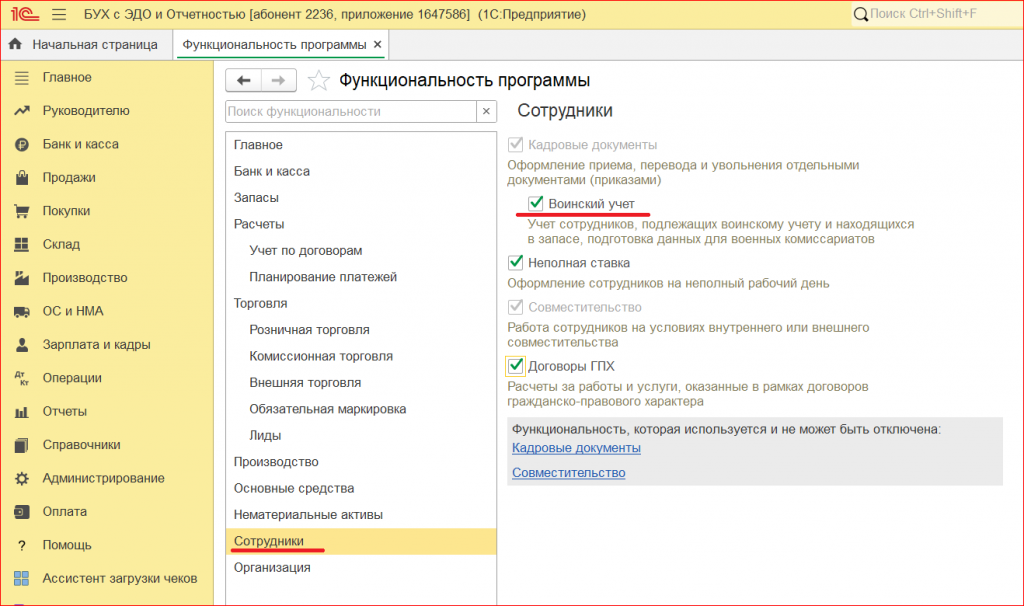Go back with the left arrow button

244,80
